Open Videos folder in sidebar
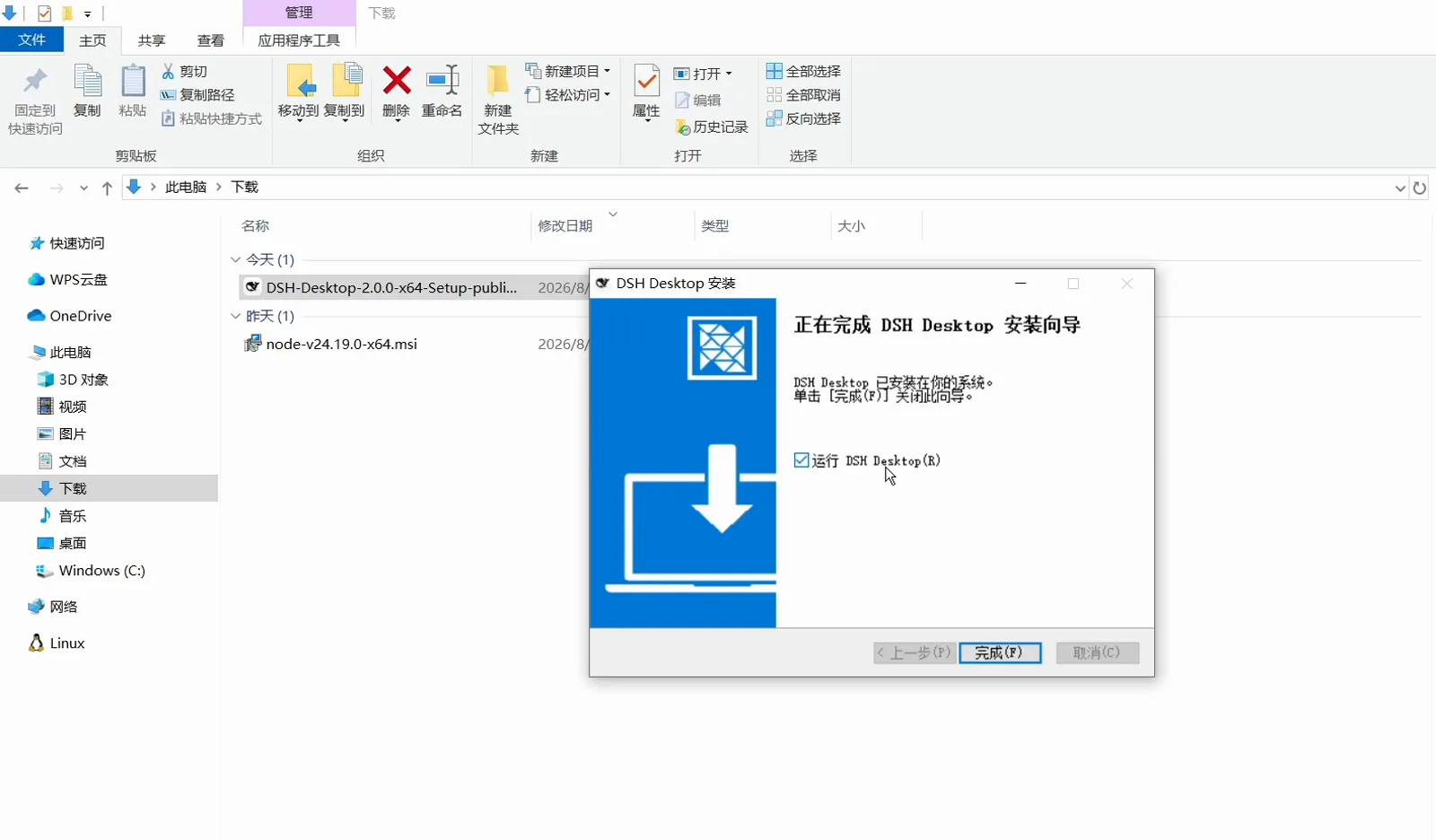 (62, 407)
